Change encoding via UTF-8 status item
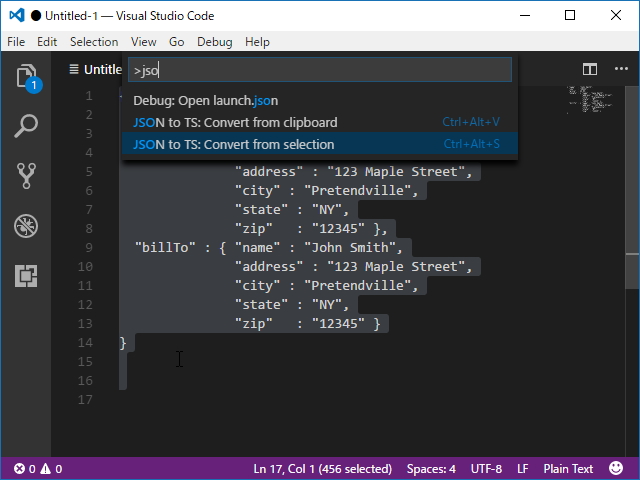Viewport: 640px width, 480px height. click(x=486, y=469)
